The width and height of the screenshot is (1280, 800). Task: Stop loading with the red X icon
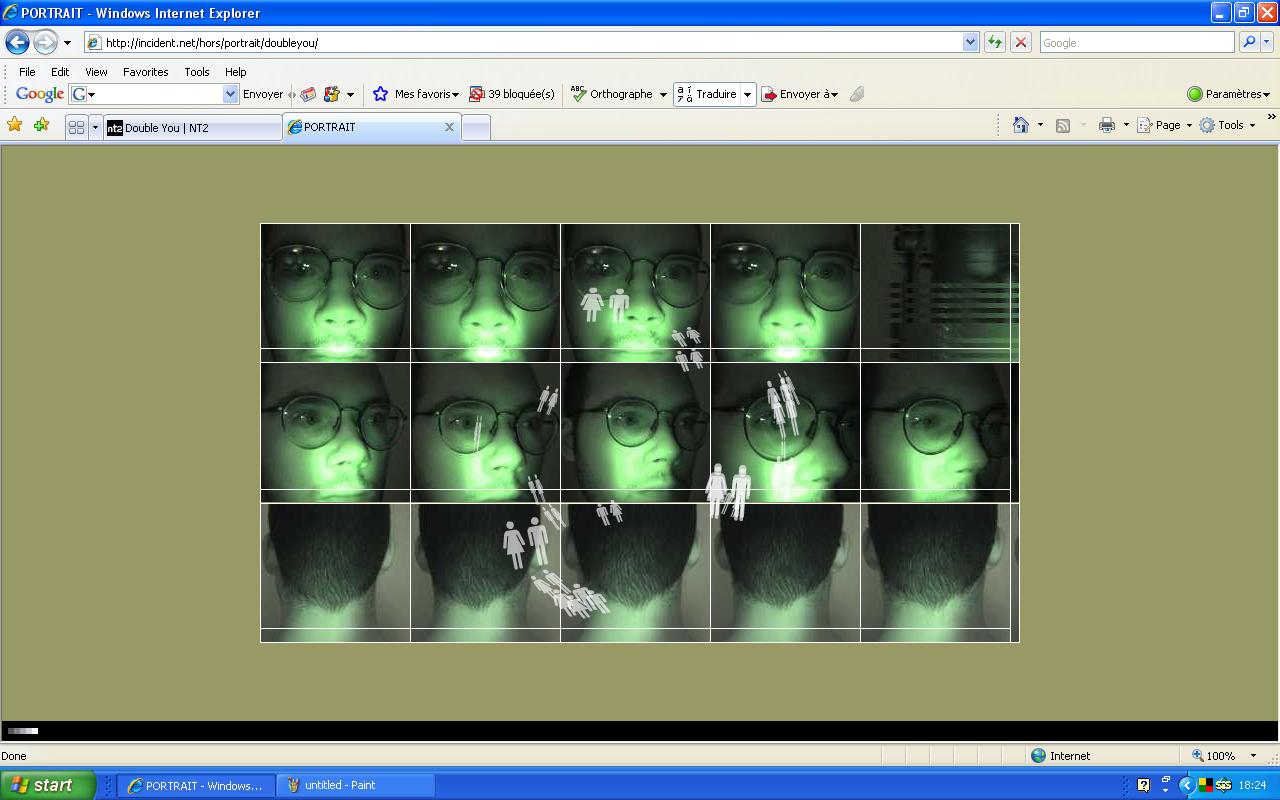click(x=1021, y=43)
